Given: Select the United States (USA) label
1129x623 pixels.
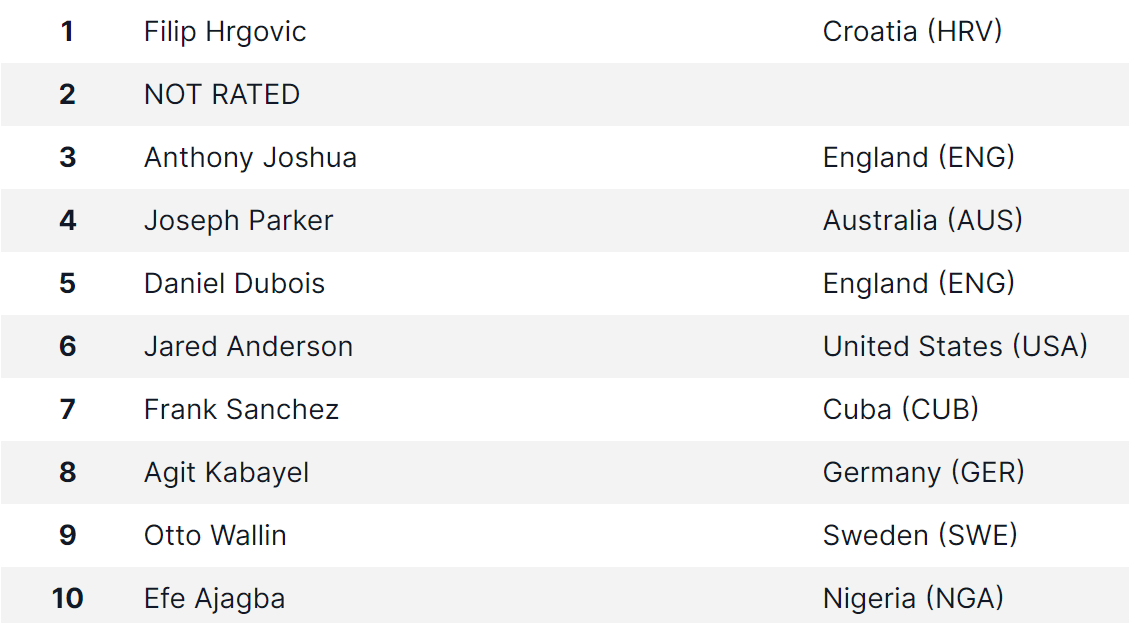Looking at the screenshot, I should (955, 346).
